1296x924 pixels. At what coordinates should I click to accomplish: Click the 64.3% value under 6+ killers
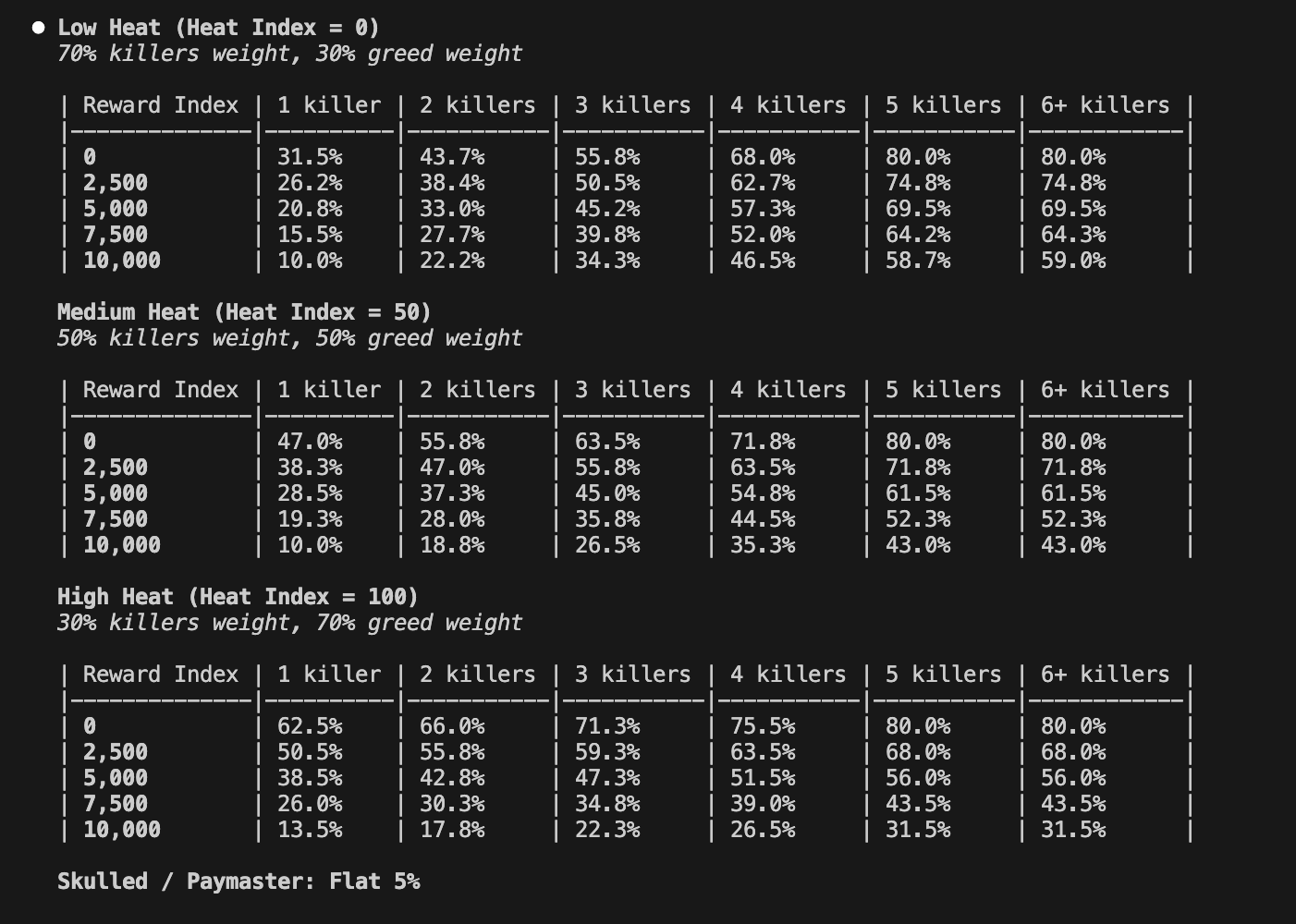pos(1072,235)
